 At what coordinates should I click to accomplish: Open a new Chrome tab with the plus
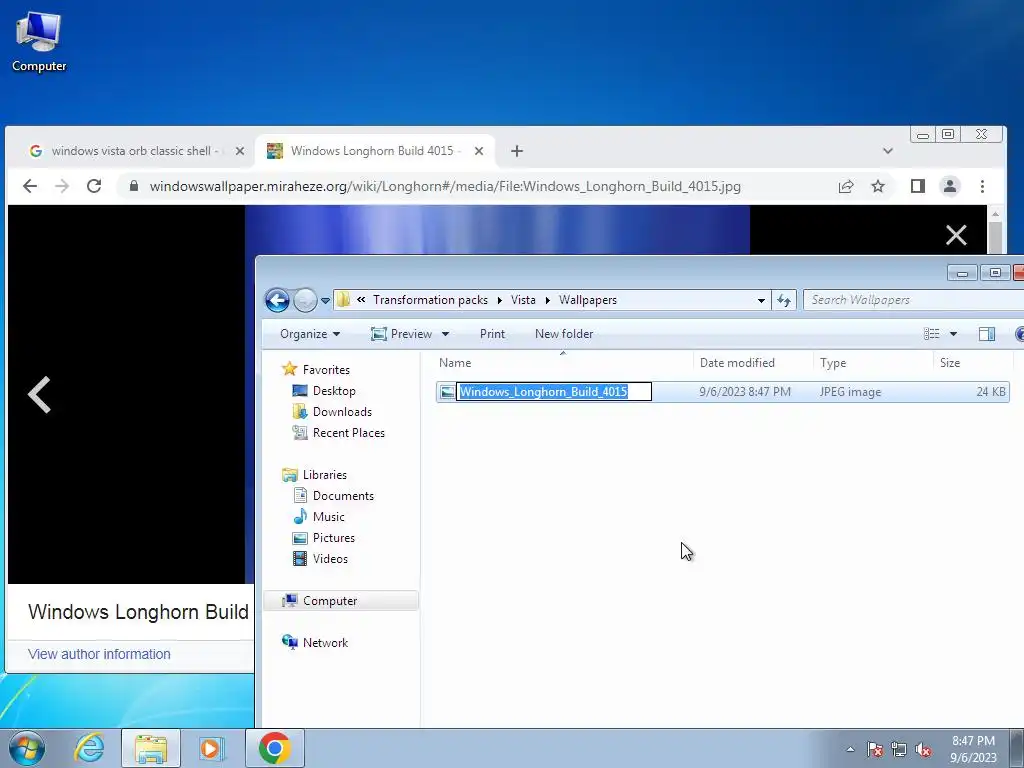[x=517, y=151]
